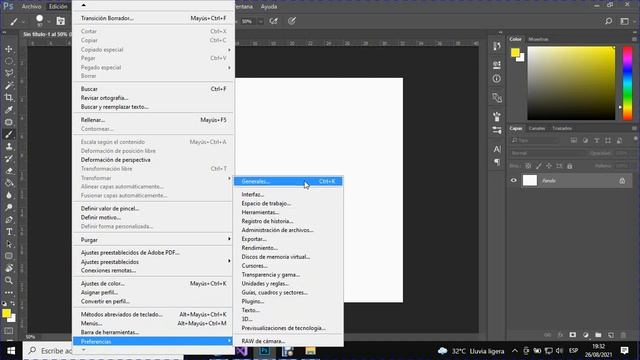Click the Windows Start button
The height and width of the screenshot is (360, 640).
pyautogui.click(x=11, y=351)
